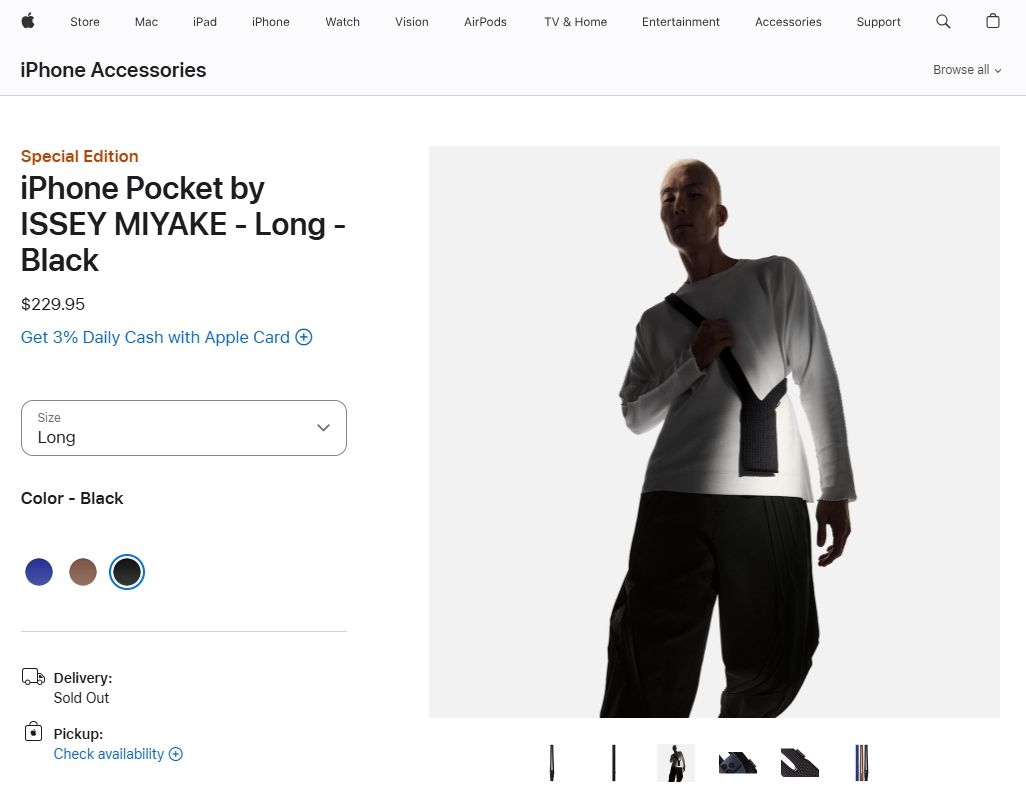Viewport: 1026px width, 791px height.
Task: Select the multi-color straps last thumbnail
Action: point(862,763)
